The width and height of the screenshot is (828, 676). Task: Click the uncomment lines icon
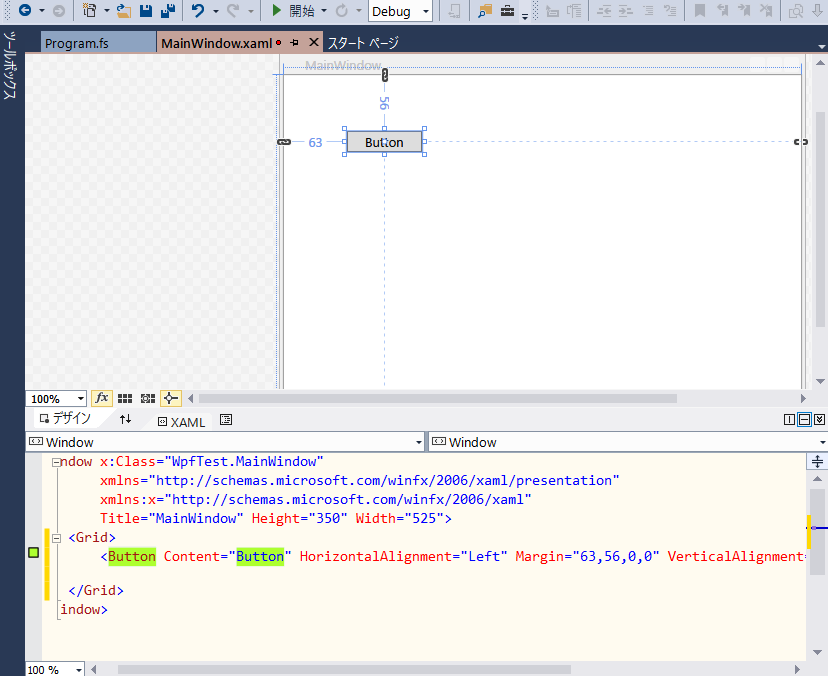coord(670,11)
